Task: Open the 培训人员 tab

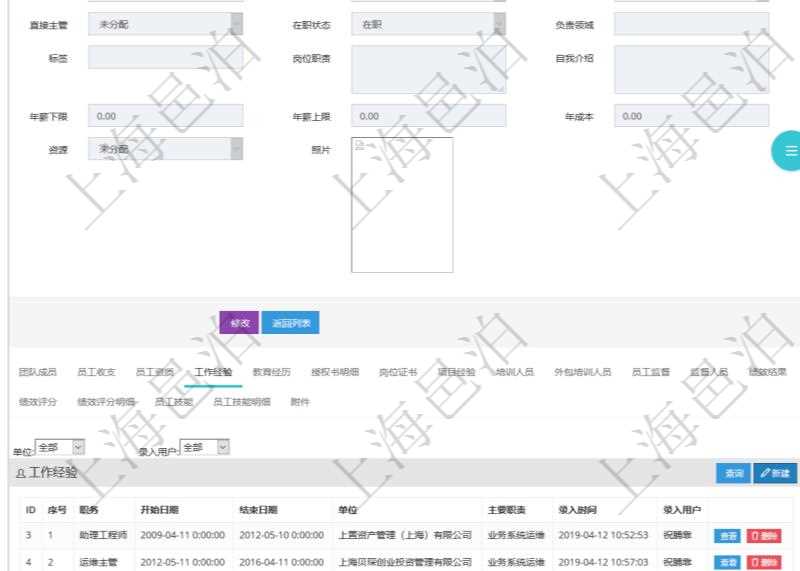Action: click(x=515, y=372)
